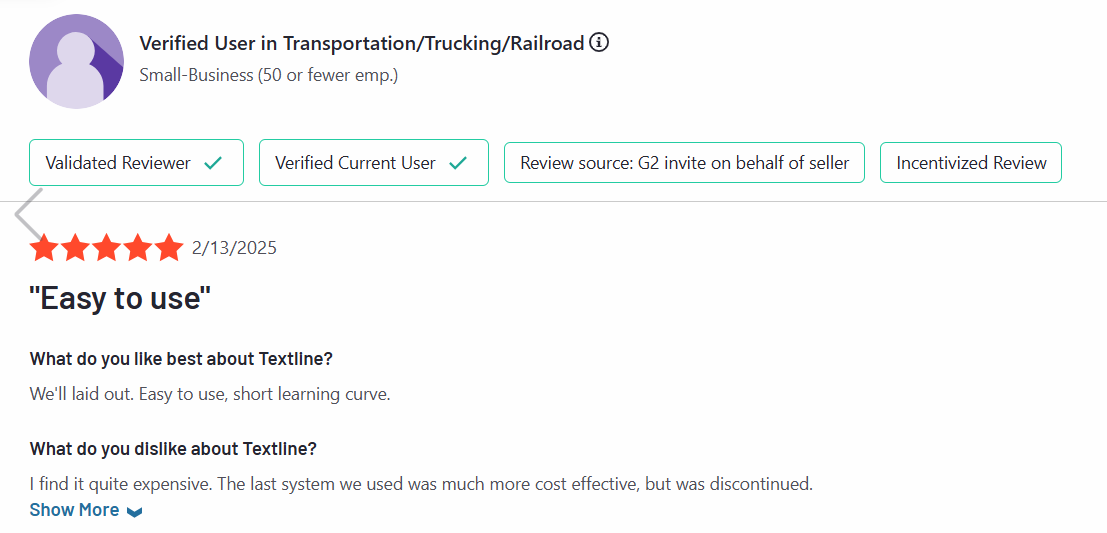1107x533 pixels.
Task: Click the first star in the rating
Action: coord(44,248)
